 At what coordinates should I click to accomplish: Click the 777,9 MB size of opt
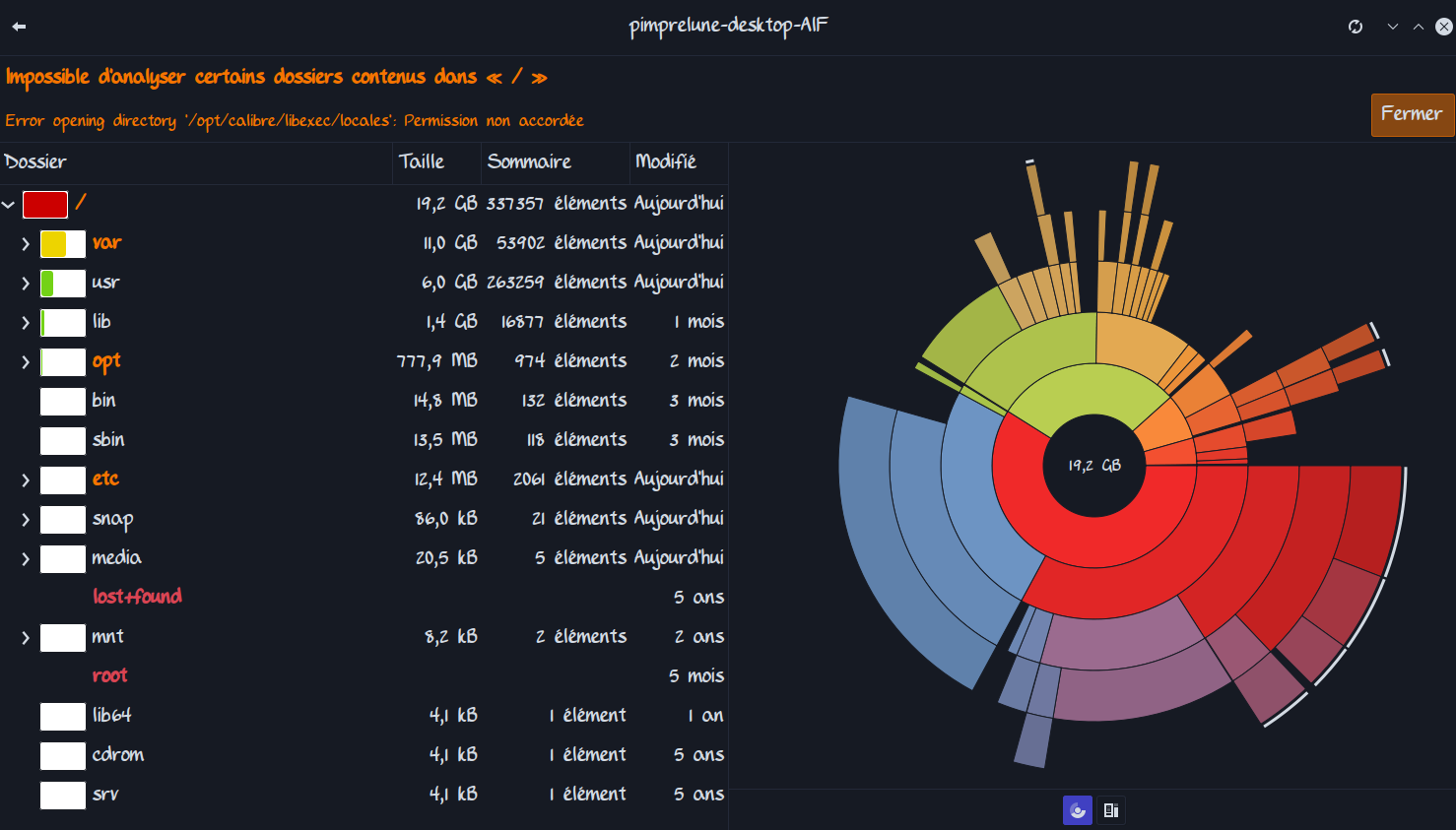click(437, 361)
